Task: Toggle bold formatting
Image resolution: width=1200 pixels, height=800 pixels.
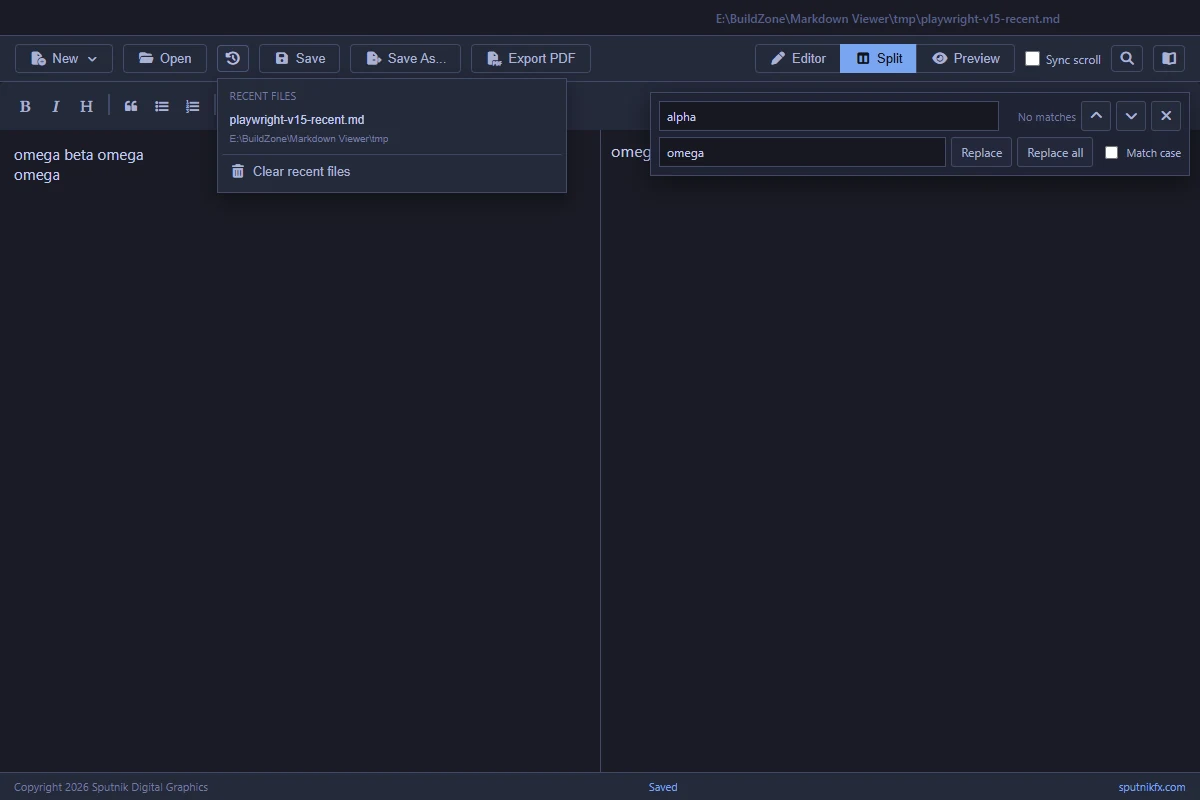Action: coord(25,106)
